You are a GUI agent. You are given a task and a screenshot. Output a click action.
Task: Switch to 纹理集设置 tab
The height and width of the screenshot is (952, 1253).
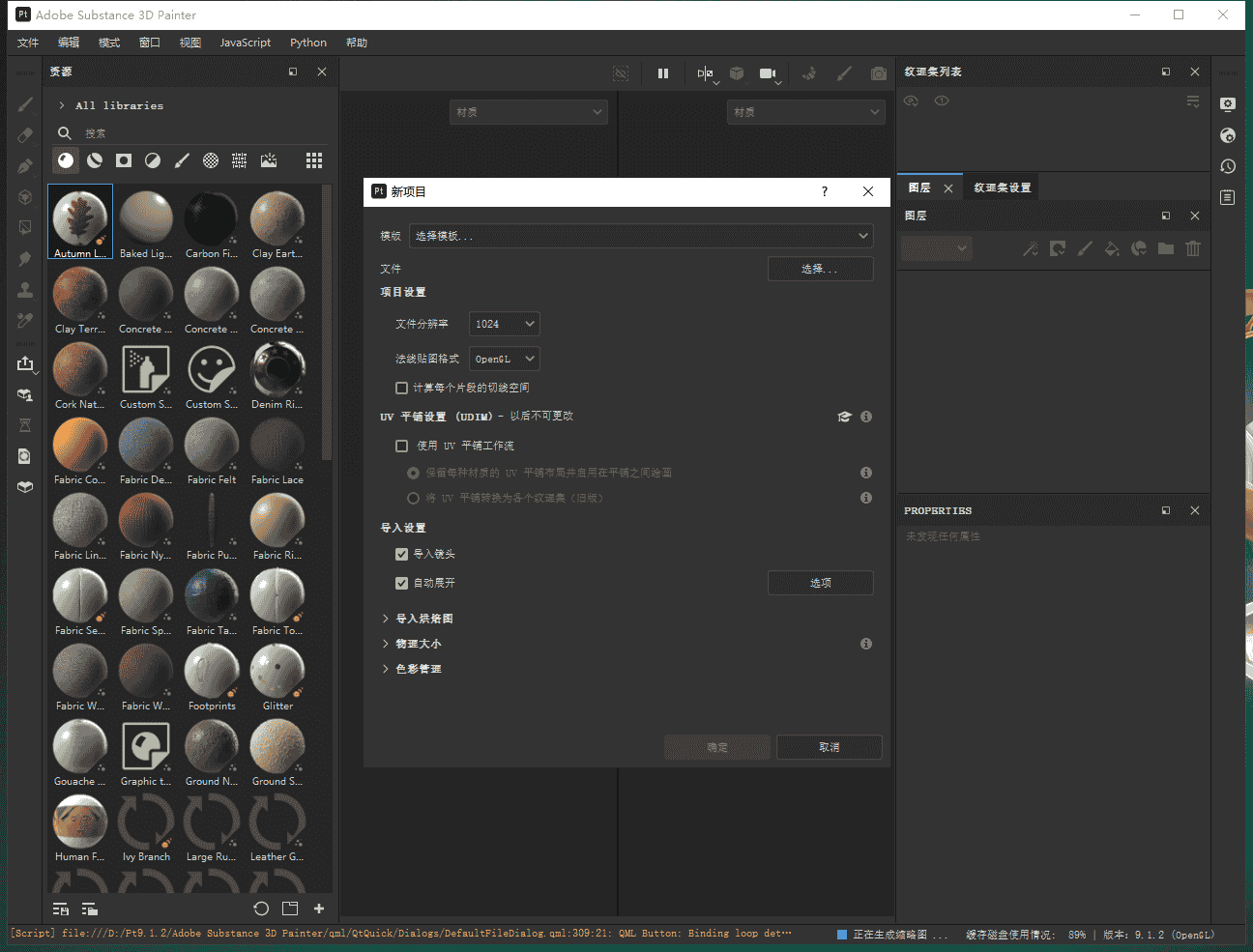(1002, 188)
